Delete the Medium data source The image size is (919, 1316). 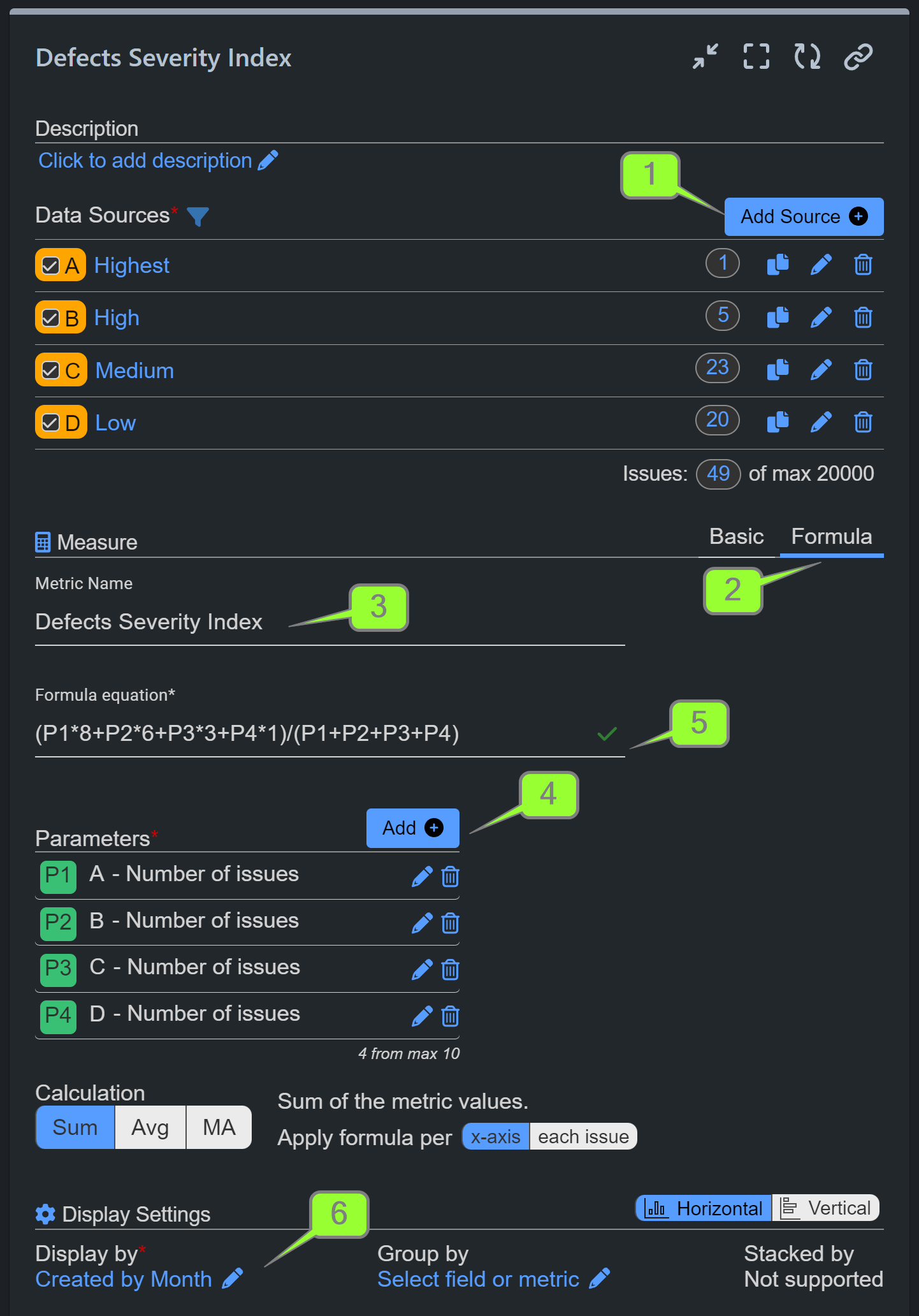click(862, 369)
